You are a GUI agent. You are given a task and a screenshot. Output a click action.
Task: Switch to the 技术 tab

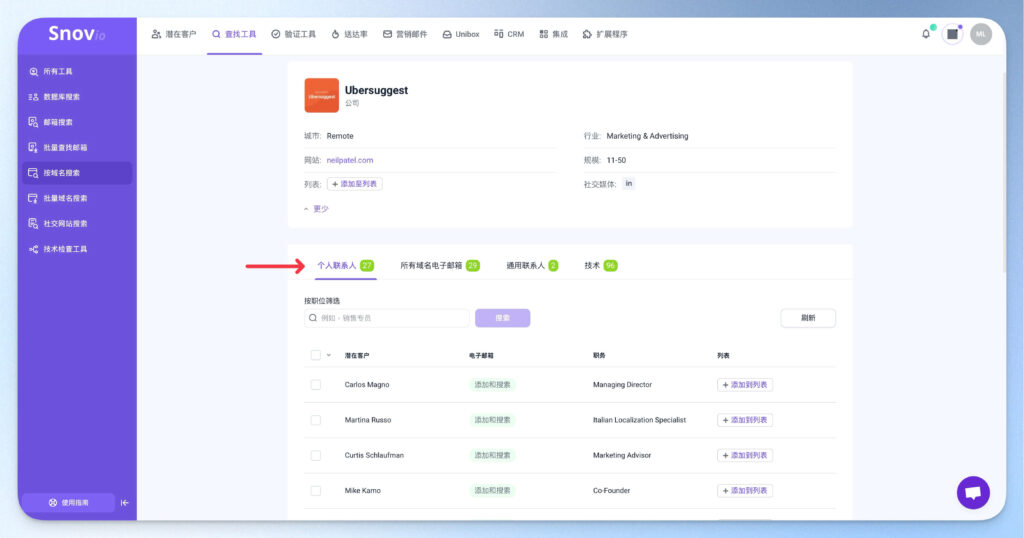pos(600,266)
